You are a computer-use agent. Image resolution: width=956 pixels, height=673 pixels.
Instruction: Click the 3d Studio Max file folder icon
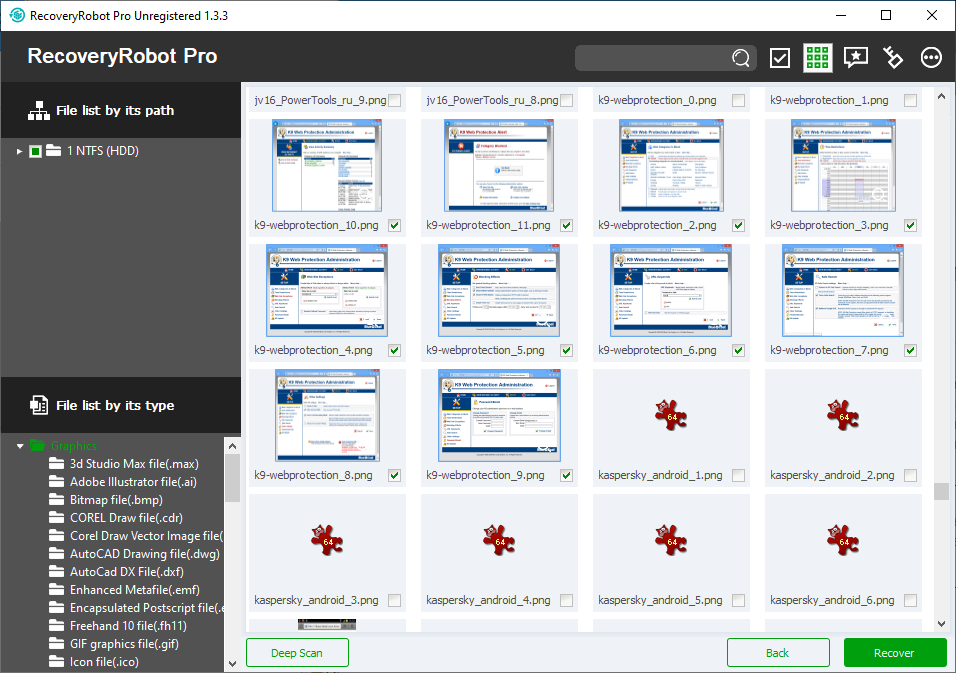[x=57, y=464]
